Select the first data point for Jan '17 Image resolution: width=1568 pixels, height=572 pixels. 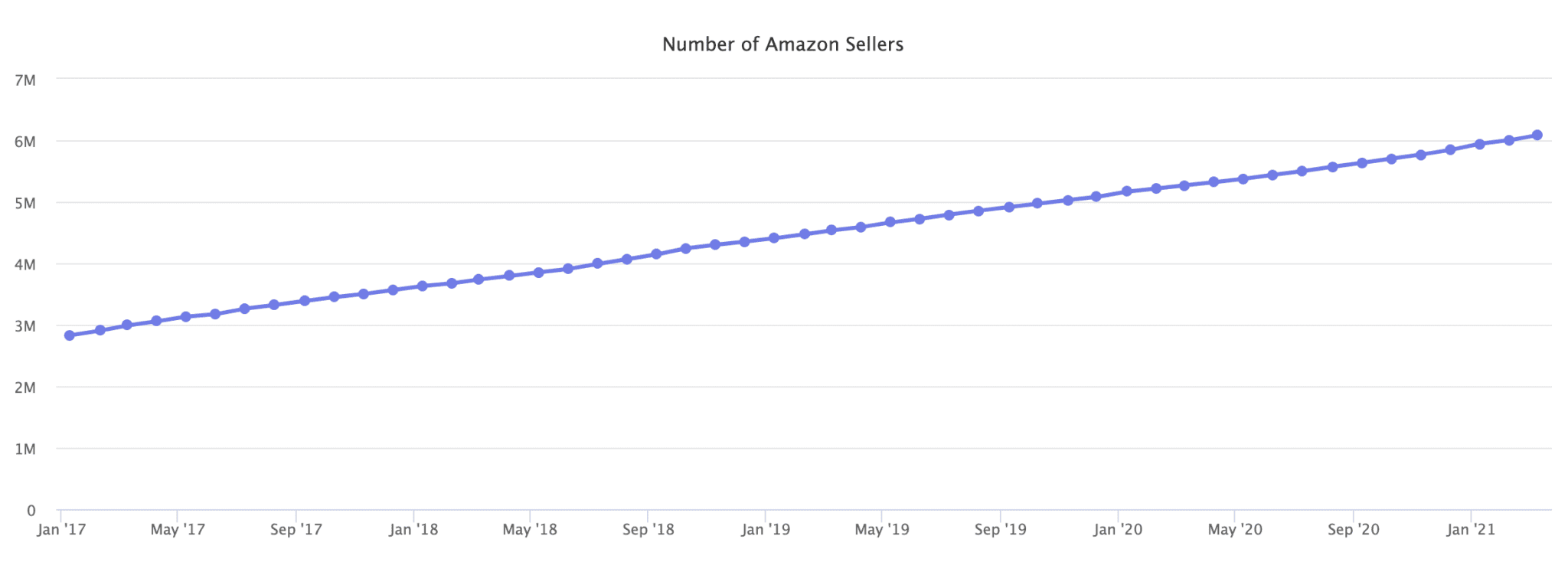(70, 335)
